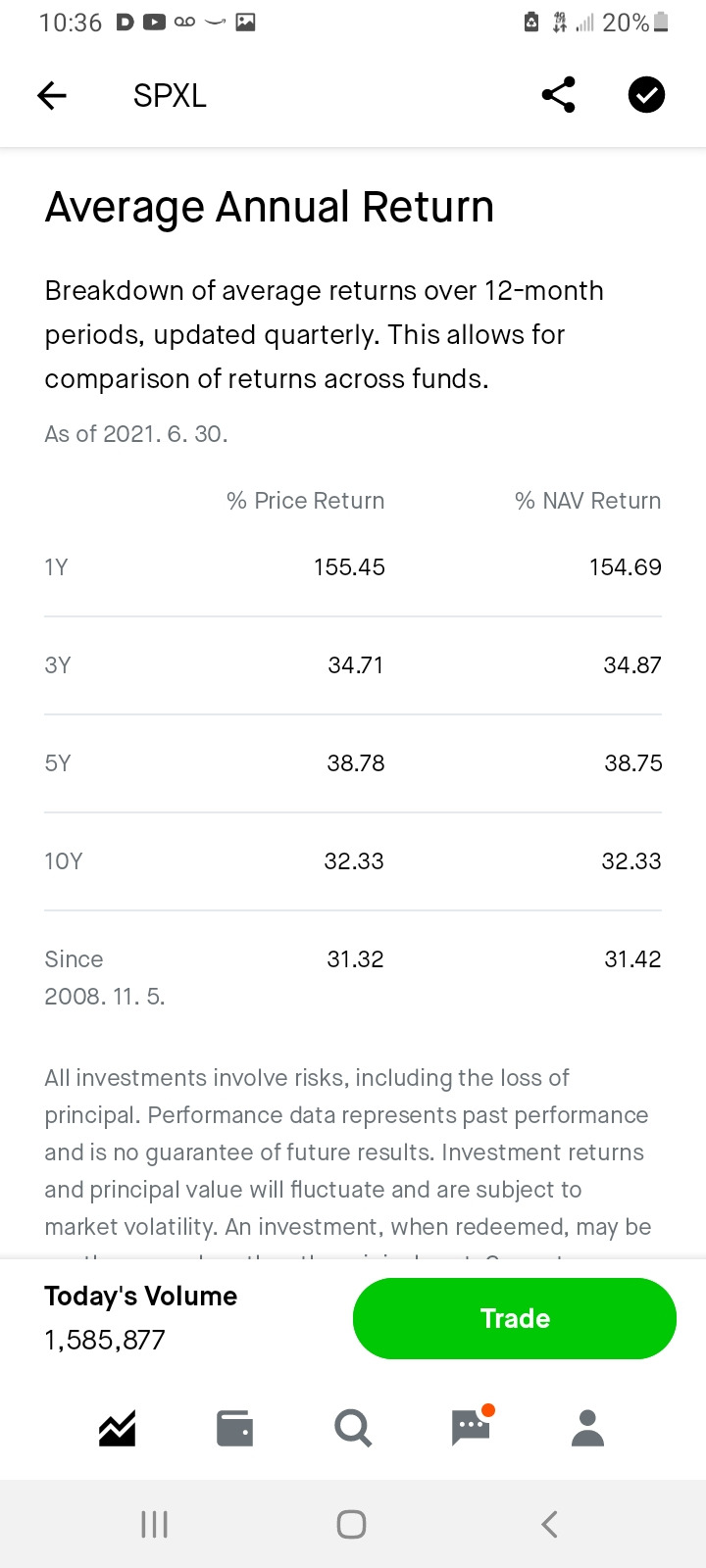The image size is (706, 1568).
Task: Tap the % NAV Return column header
Action: pos(588,501)
